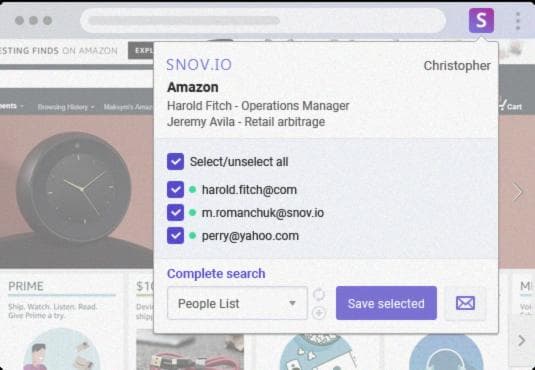Click the cables product thumbnail

click(190, 350)
